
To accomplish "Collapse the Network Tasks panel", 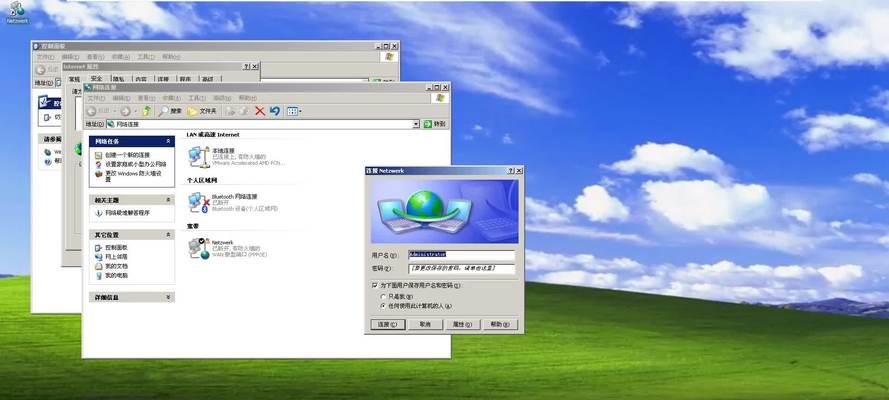I will tap(168, 141).
